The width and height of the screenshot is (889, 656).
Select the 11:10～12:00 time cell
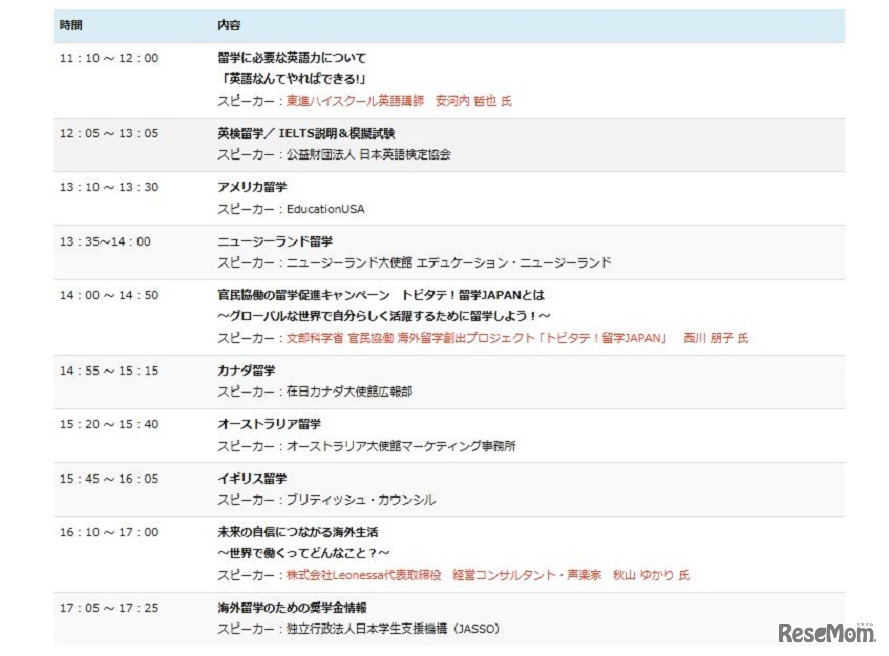tap(109, 58)
